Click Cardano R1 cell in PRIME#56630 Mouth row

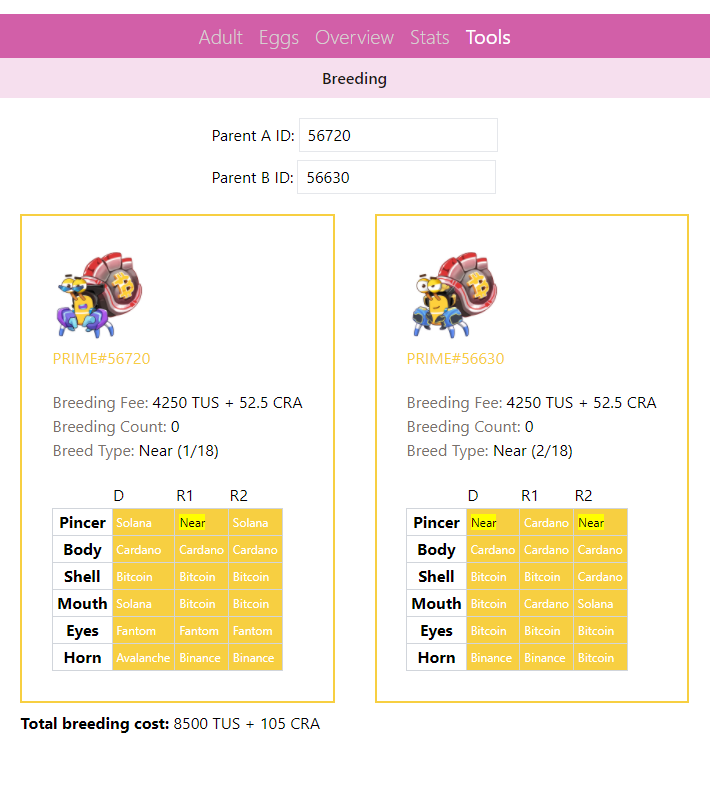coord(546,603)
